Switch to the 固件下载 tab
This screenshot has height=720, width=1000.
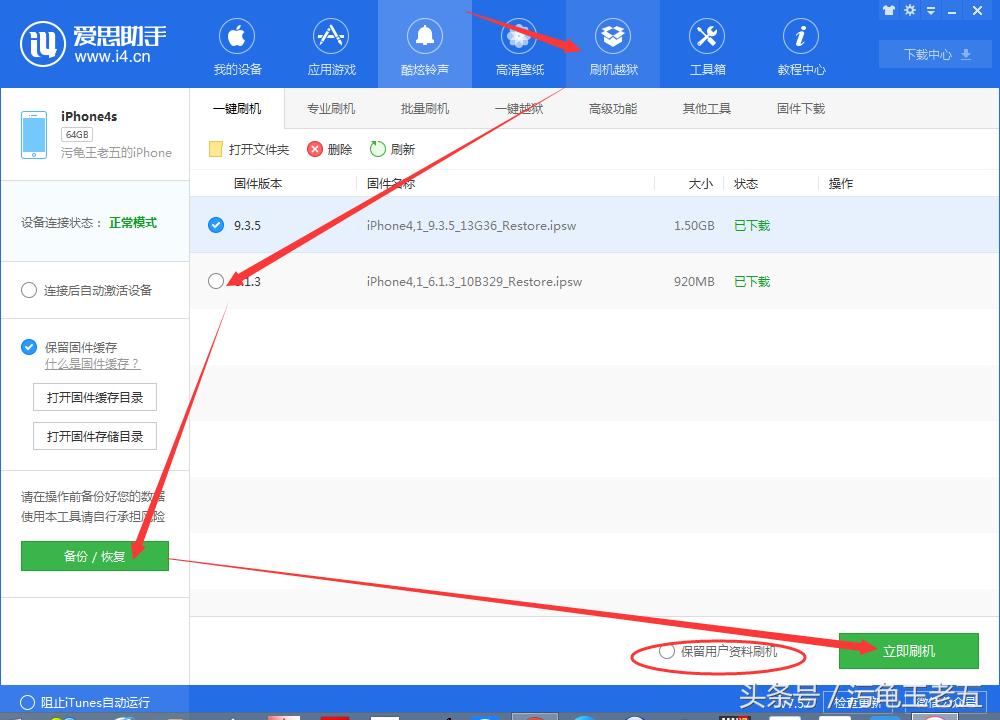[799, 108]
